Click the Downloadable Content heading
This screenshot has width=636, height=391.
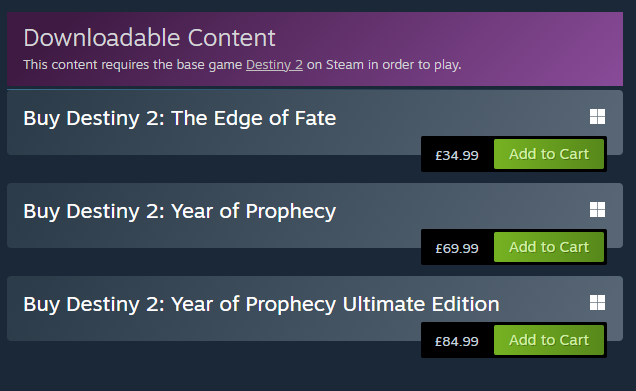coord(149,38)
